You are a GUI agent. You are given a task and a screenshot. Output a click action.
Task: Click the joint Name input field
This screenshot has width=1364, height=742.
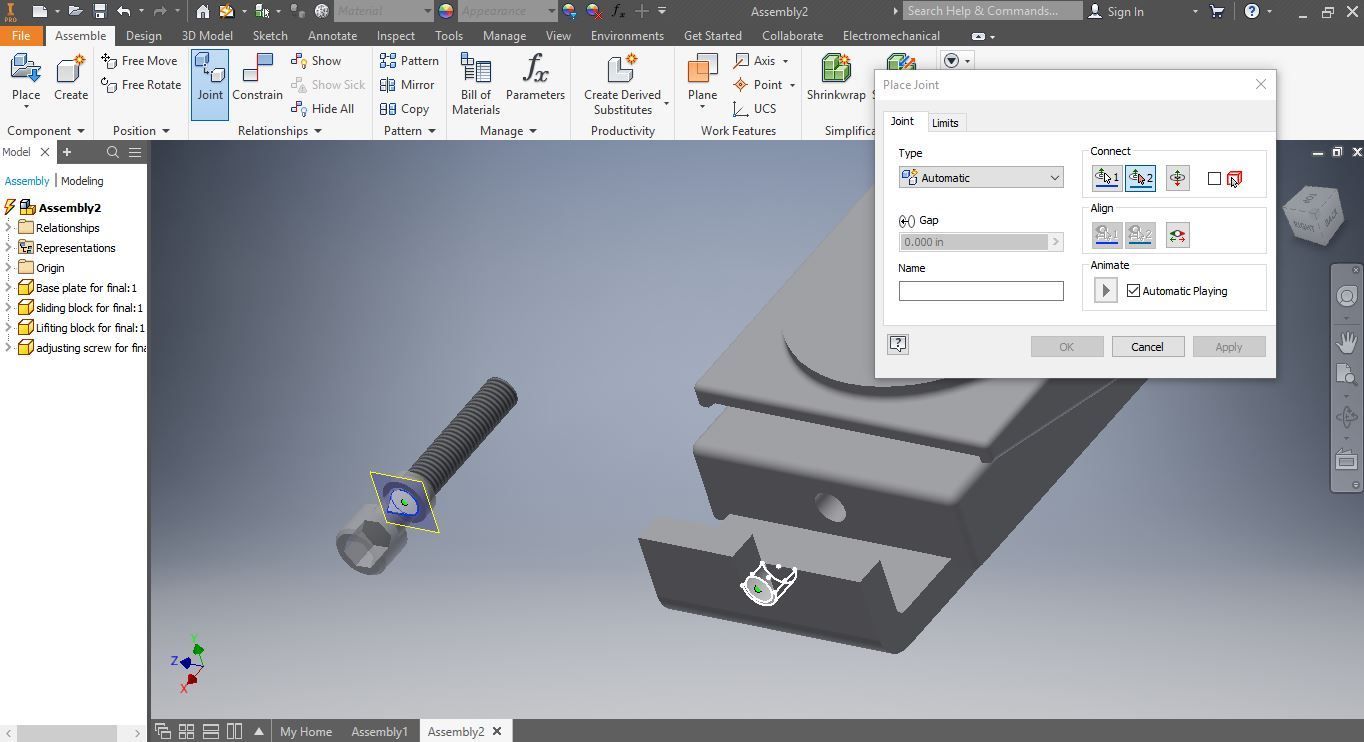coord(980,291)
